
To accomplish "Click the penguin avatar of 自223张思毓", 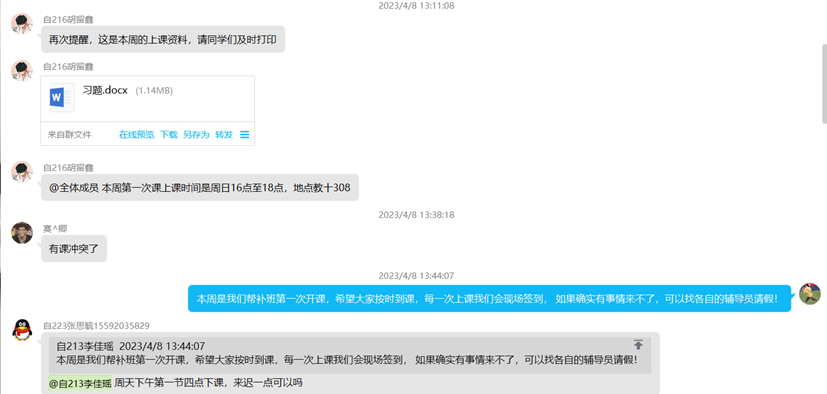I will 22,330.
